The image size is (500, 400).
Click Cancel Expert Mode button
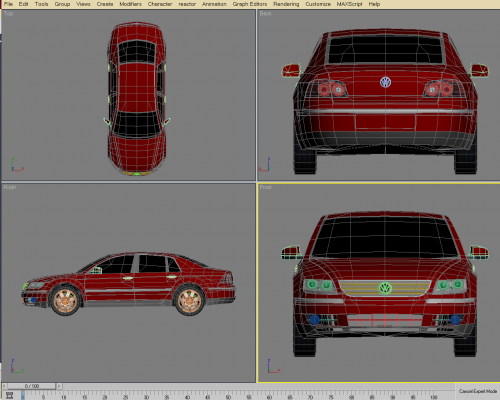pyautogui.click(x=478, y=391)
